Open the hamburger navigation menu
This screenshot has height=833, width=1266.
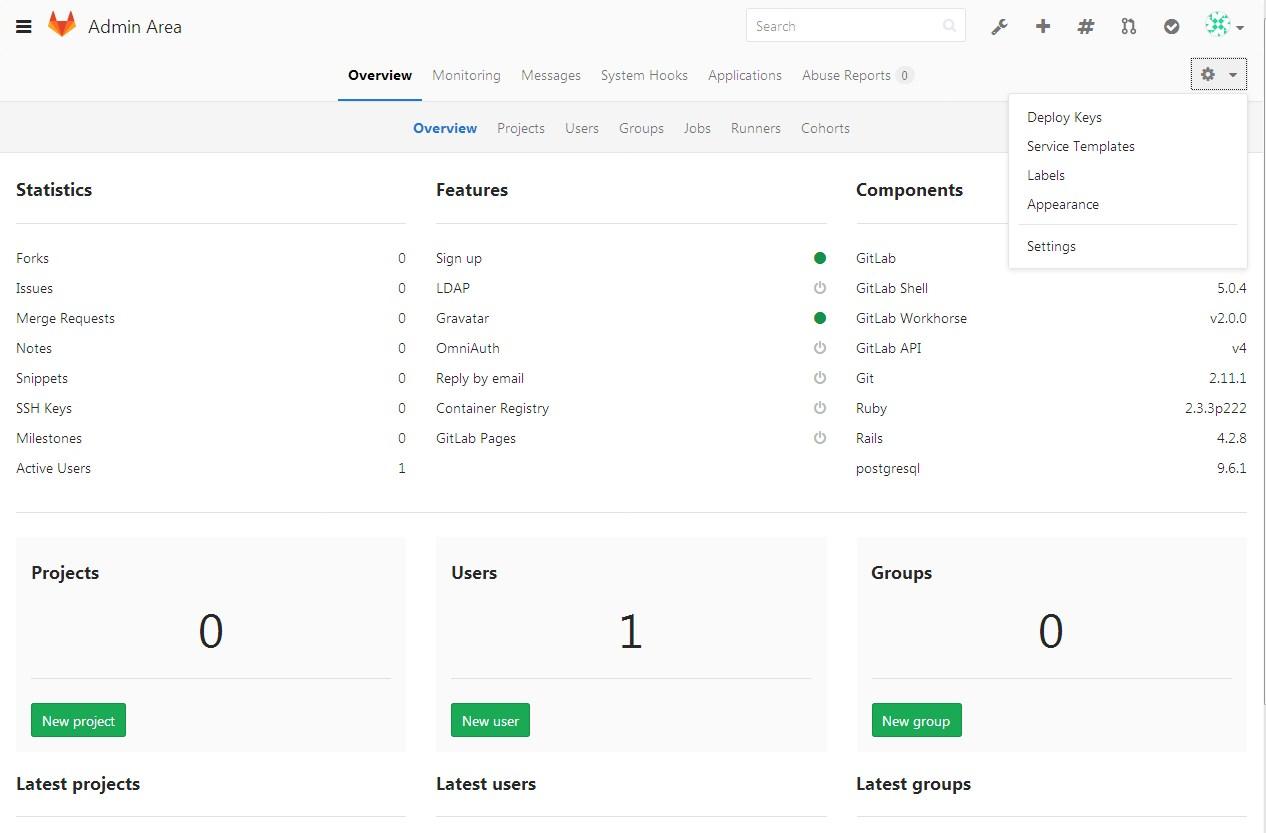tap(24, 27)
